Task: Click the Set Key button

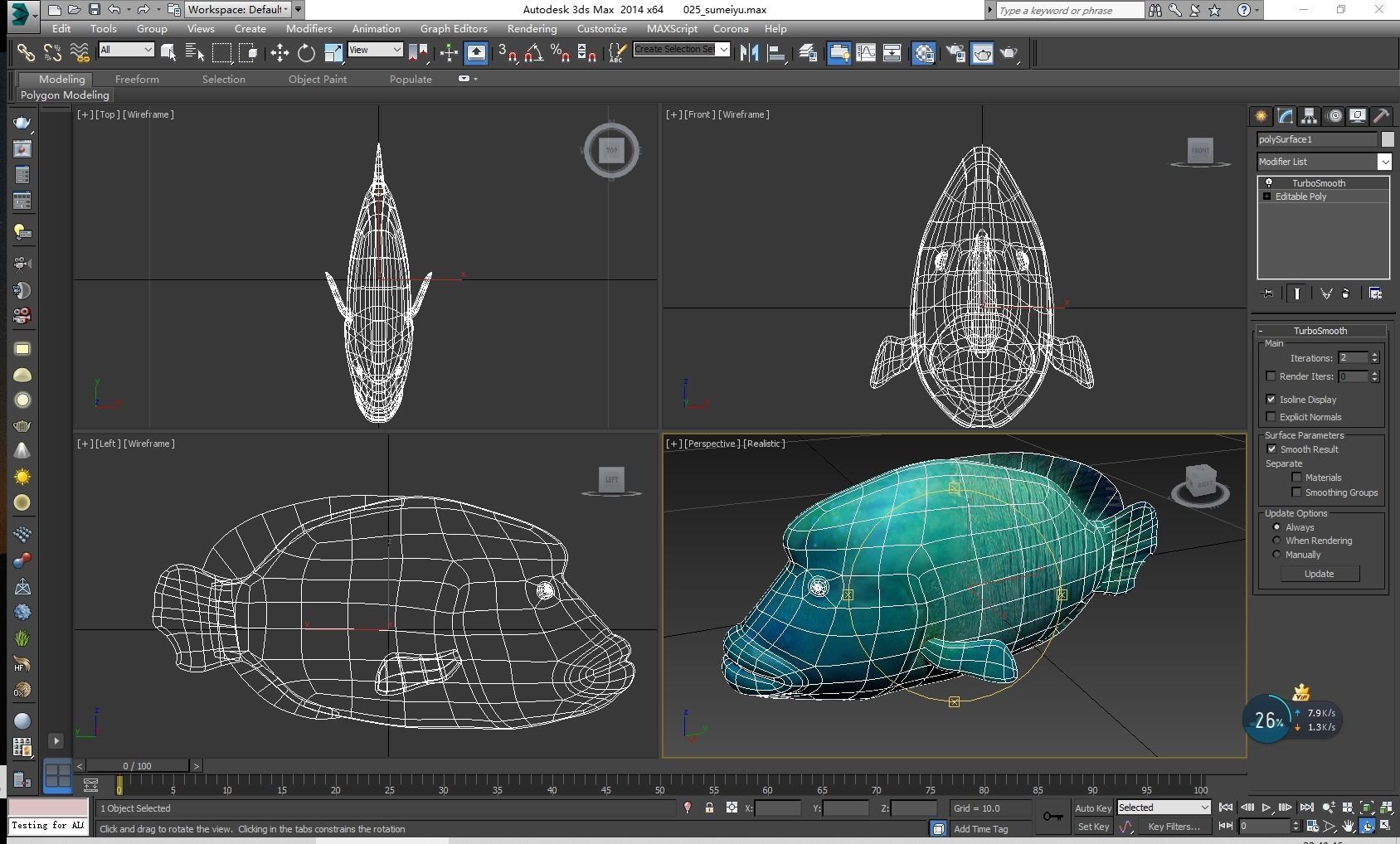Action: (x=1092, y=827)
